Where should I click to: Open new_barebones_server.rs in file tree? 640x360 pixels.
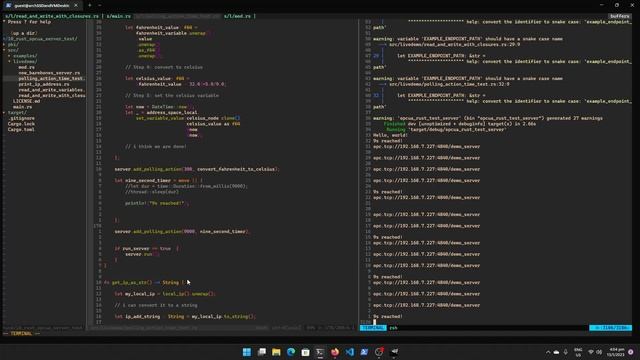point(49,73)
